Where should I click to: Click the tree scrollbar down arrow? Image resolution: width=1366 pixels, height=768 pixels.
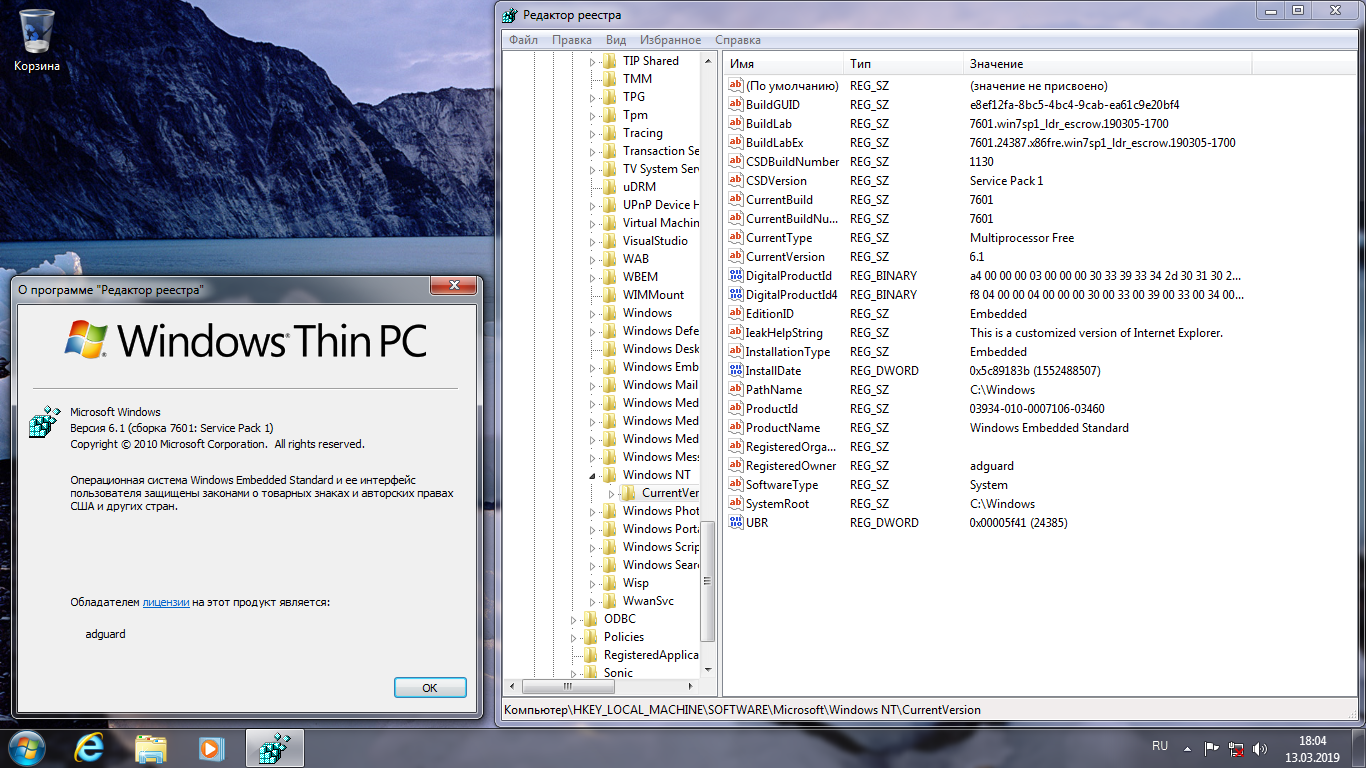click(709, 669)
